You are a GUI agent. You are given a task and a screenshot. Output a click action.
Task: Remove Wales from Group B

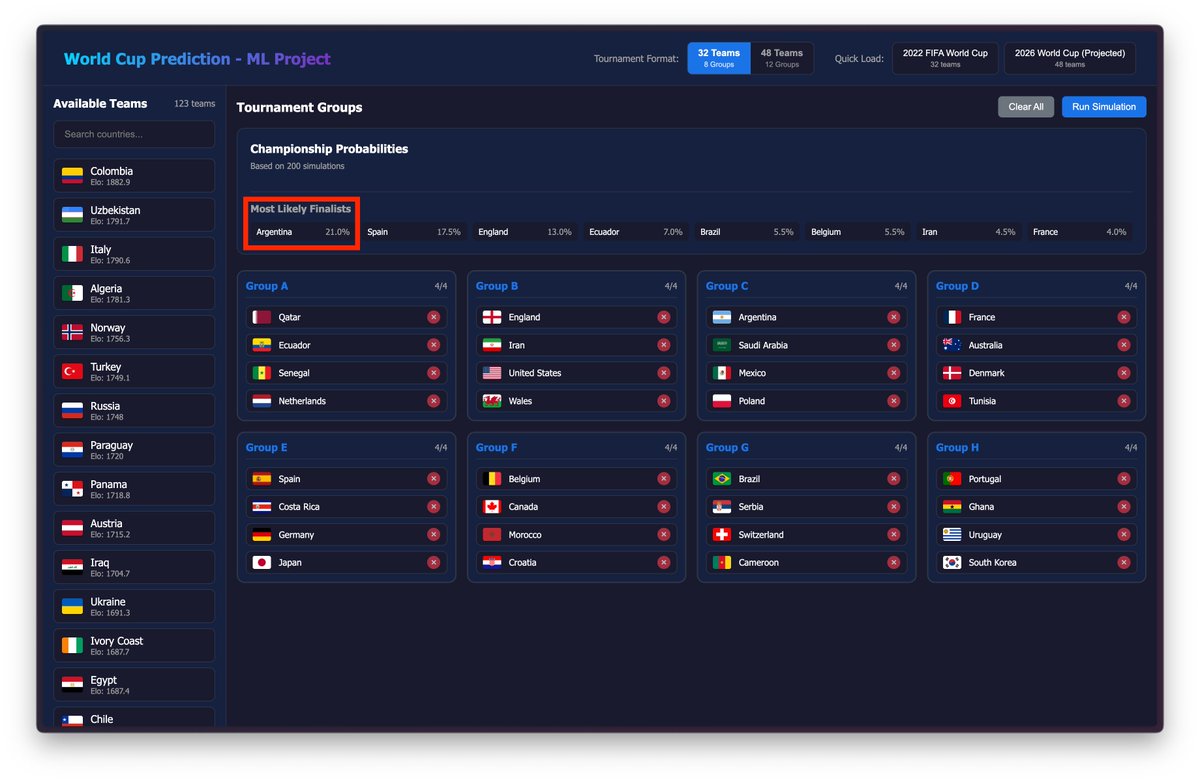coord(663,401)
